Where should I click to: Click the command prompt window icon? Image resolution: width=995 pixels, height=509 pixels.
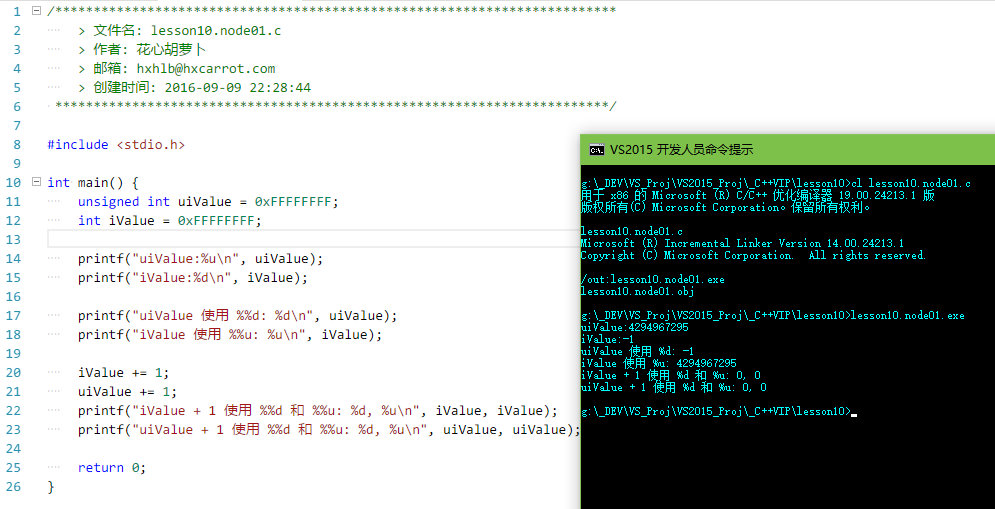pyautogui.click(x=596, y=150)
